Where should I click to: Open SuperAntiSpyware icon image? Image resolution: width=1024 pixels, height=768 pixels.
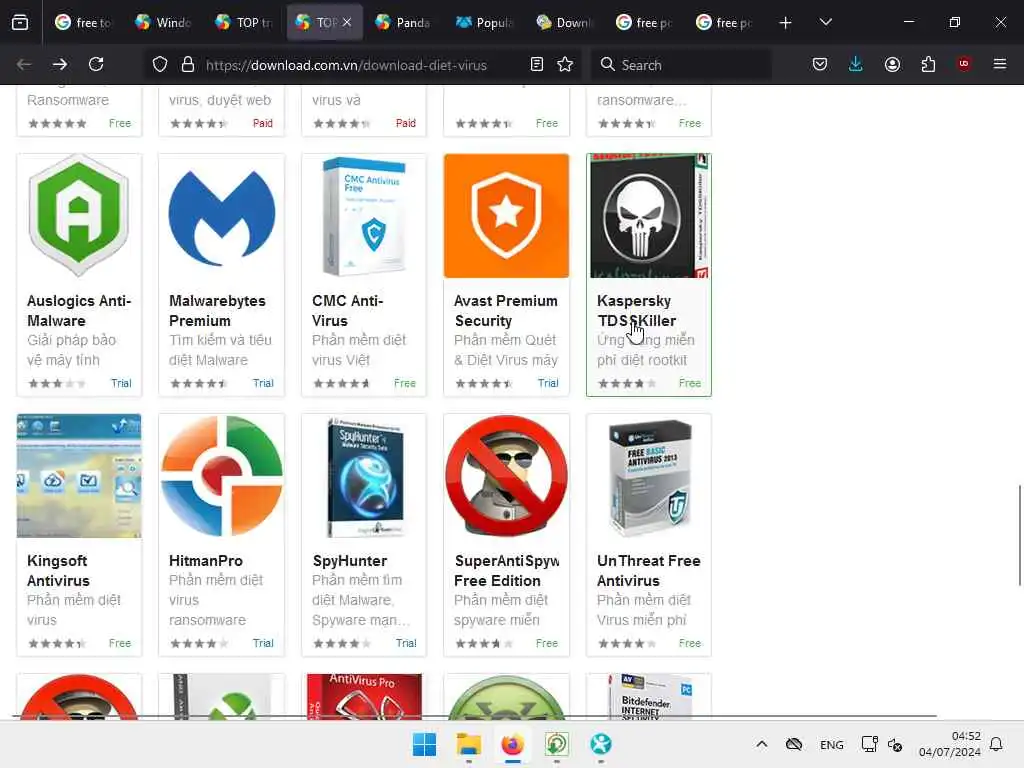[506, 476]
